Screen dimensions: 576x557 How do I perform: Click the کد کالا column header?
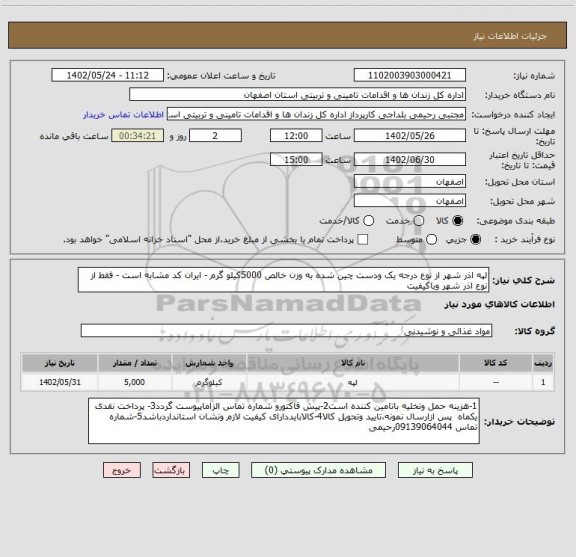tap(496, 363)
